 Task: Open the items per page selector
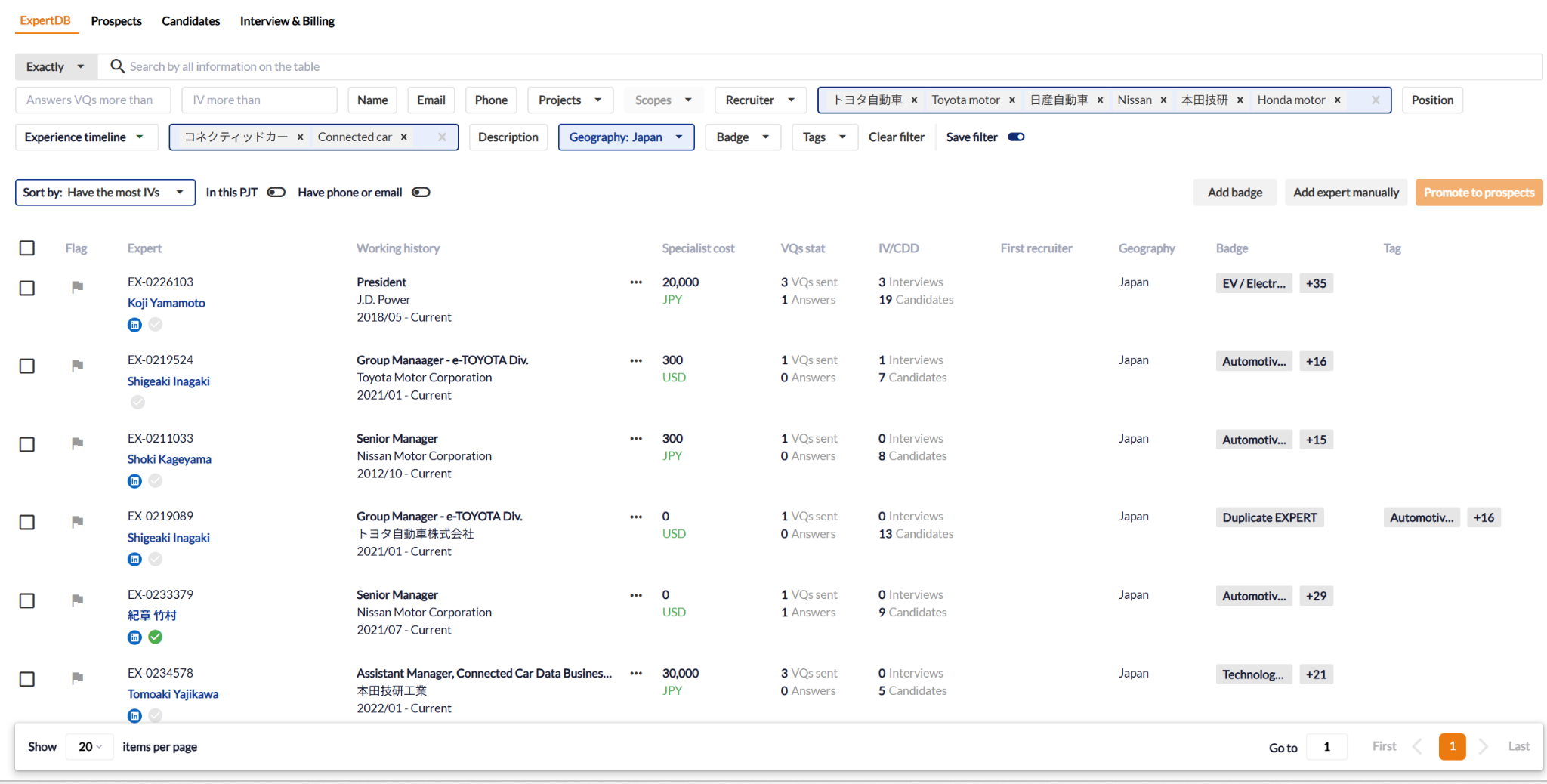coord(90,747)
